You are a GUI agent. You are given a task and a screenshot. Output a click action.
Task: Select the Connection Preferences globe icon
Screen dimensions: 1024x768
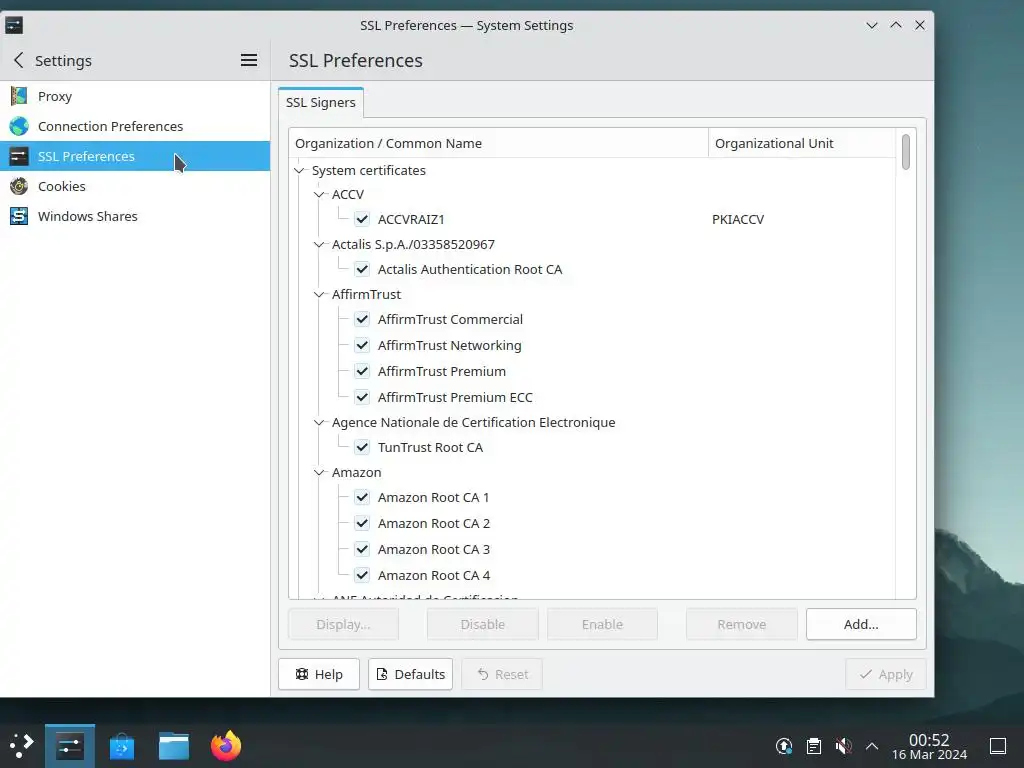click(19, 126)
